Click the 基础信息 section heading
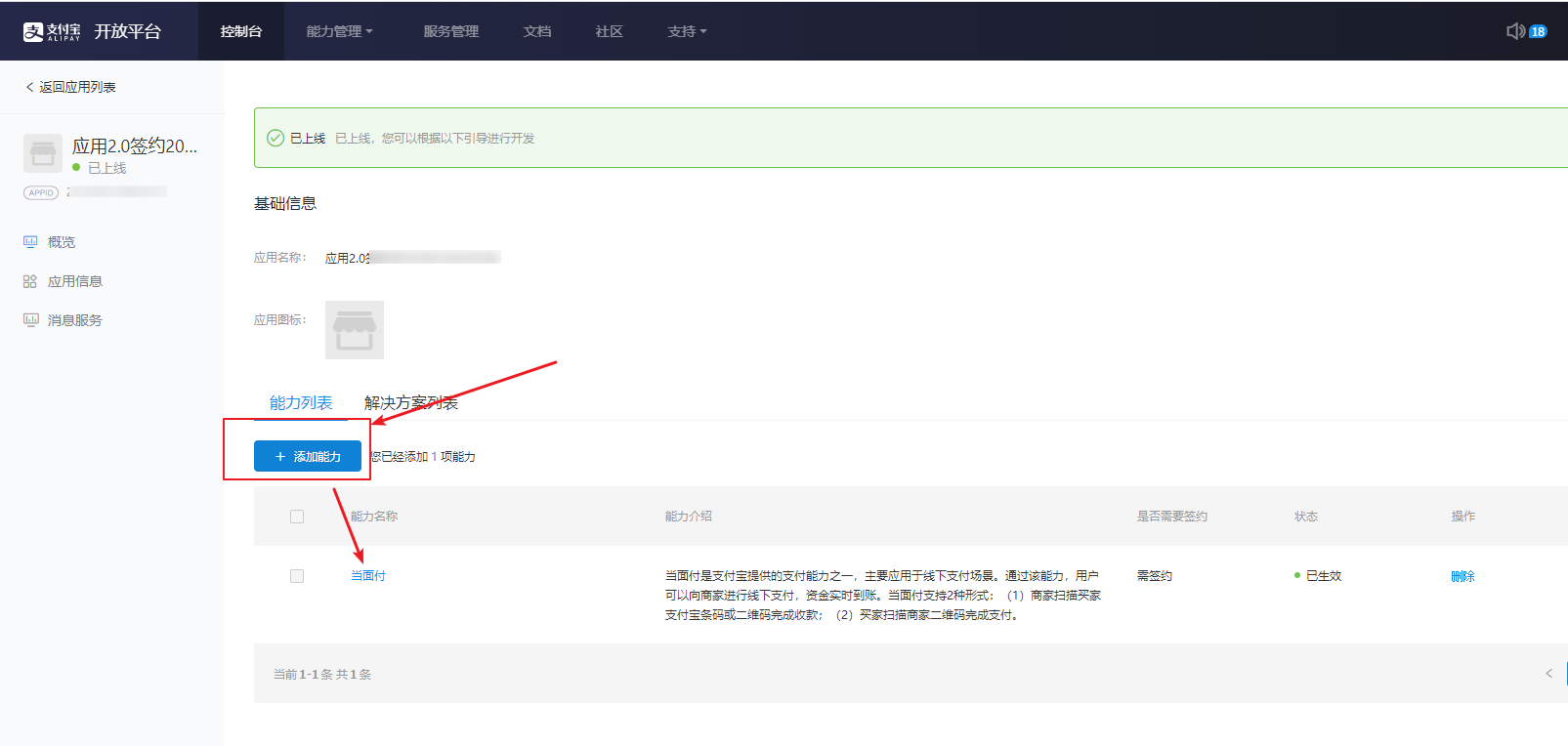The image size is (1568, 746). coord(285,203)
